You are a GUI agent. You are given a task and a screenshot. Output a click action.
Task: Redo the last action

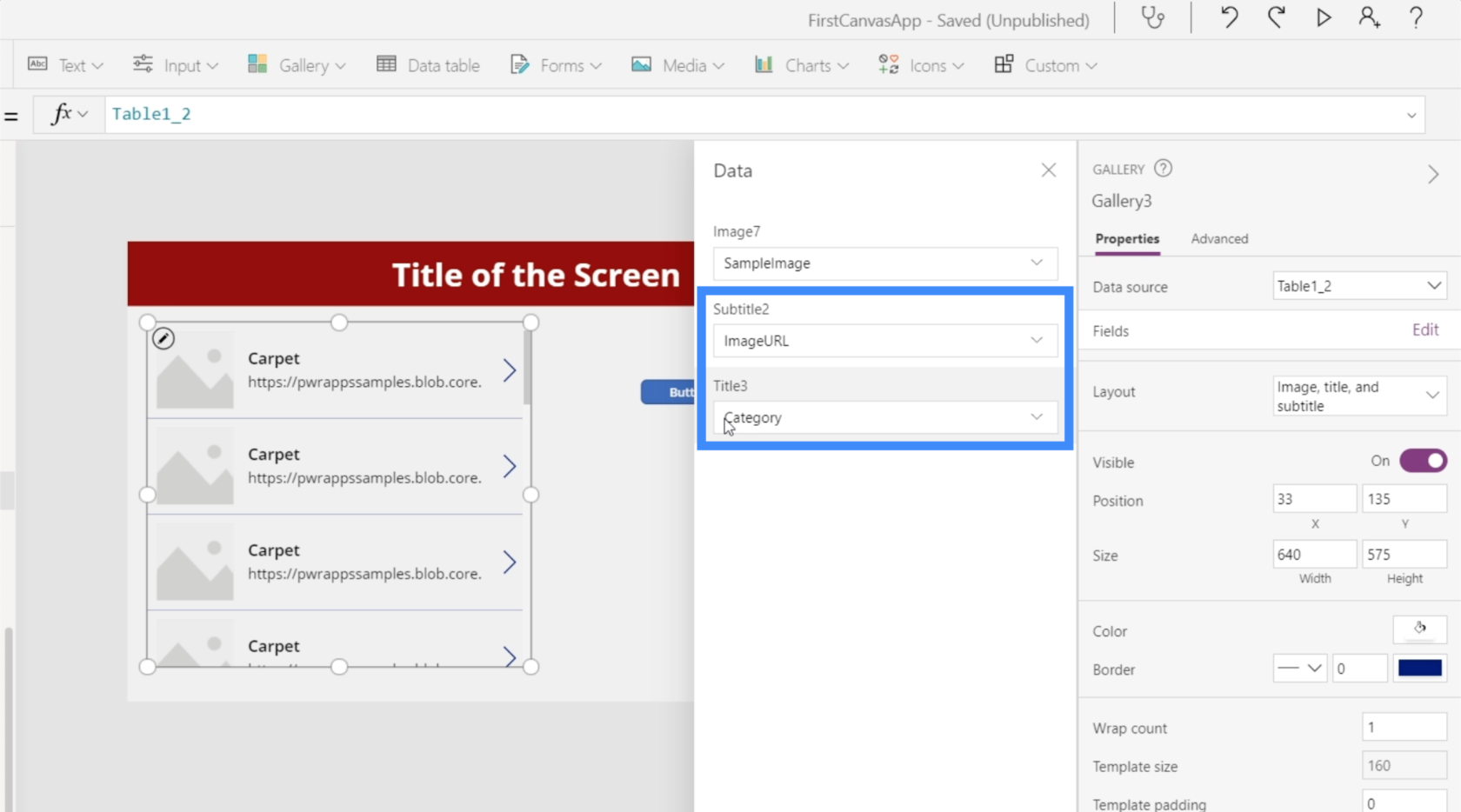pos(1276,17)
